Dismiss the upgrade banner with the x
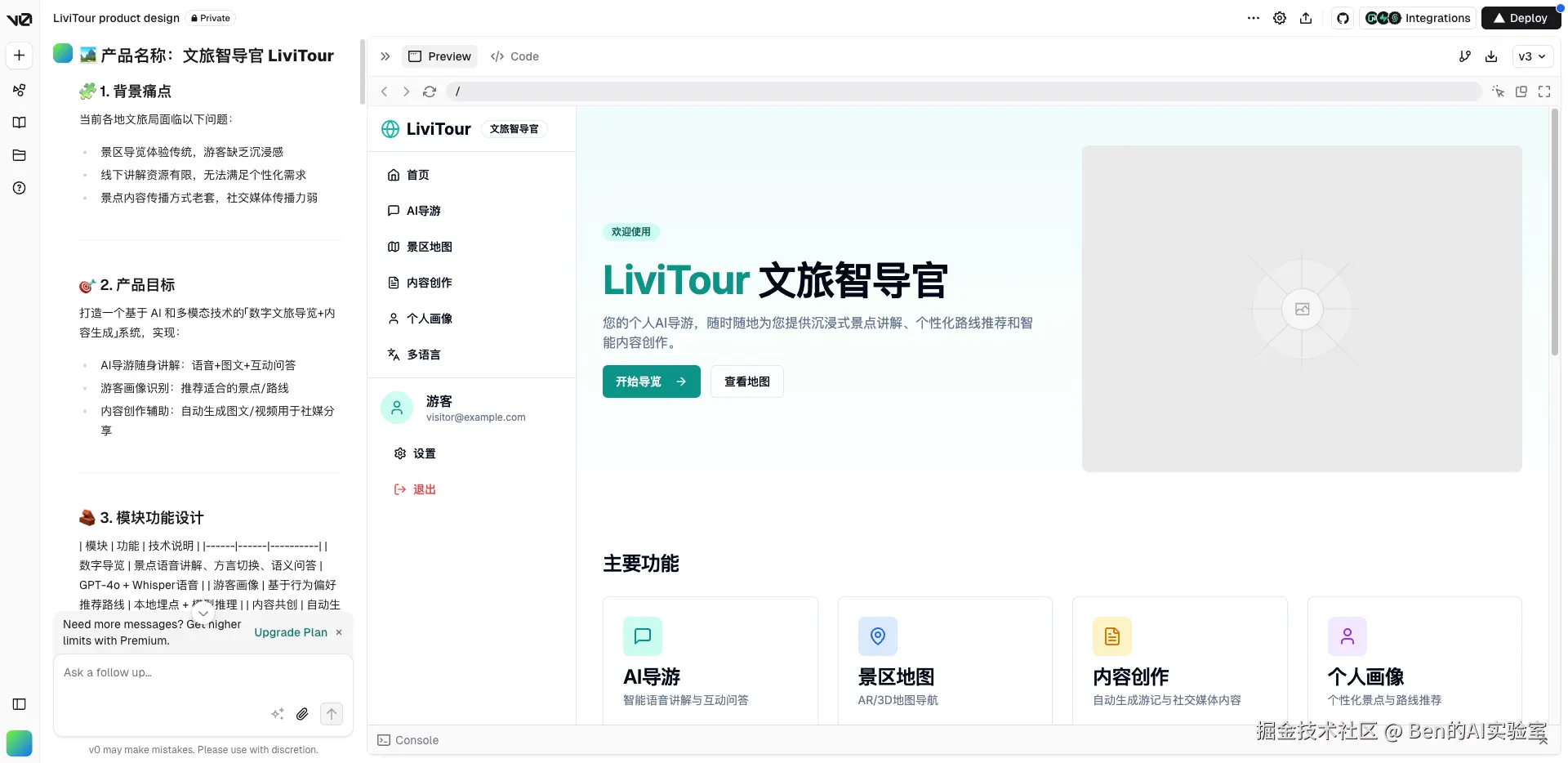Screen dimensions: 1568x763 tap(339, 632)
